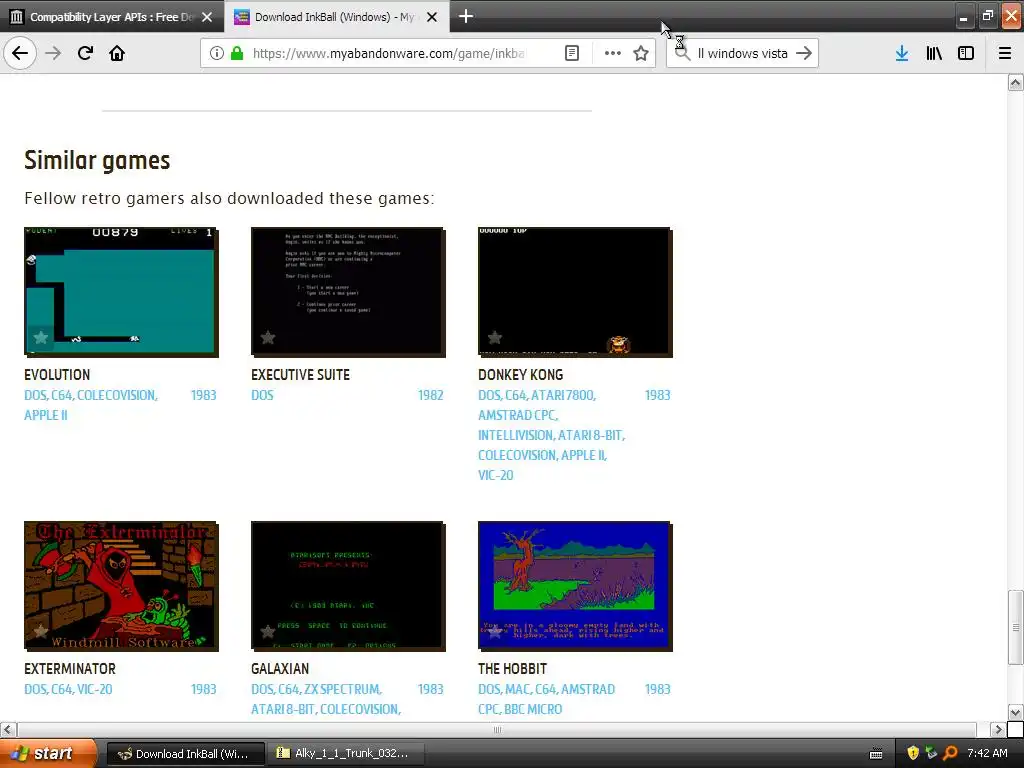This screenshot has width=1024, height=768.
Task: Submit search with the arrow button
Action: click(804, 54)
